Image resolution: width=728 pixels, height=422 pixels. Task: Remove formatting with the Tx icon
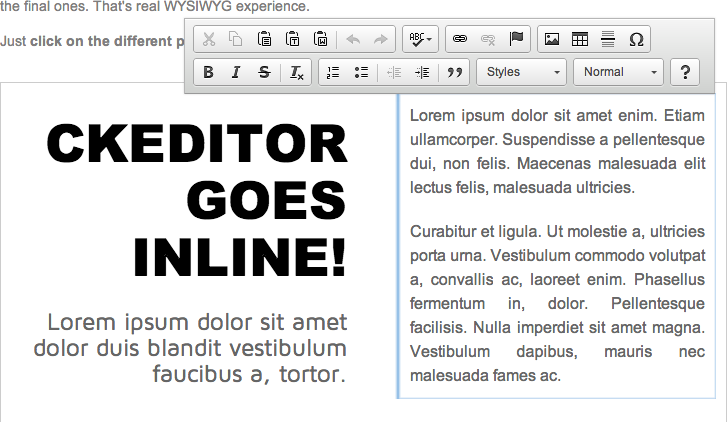coord(296,72)
